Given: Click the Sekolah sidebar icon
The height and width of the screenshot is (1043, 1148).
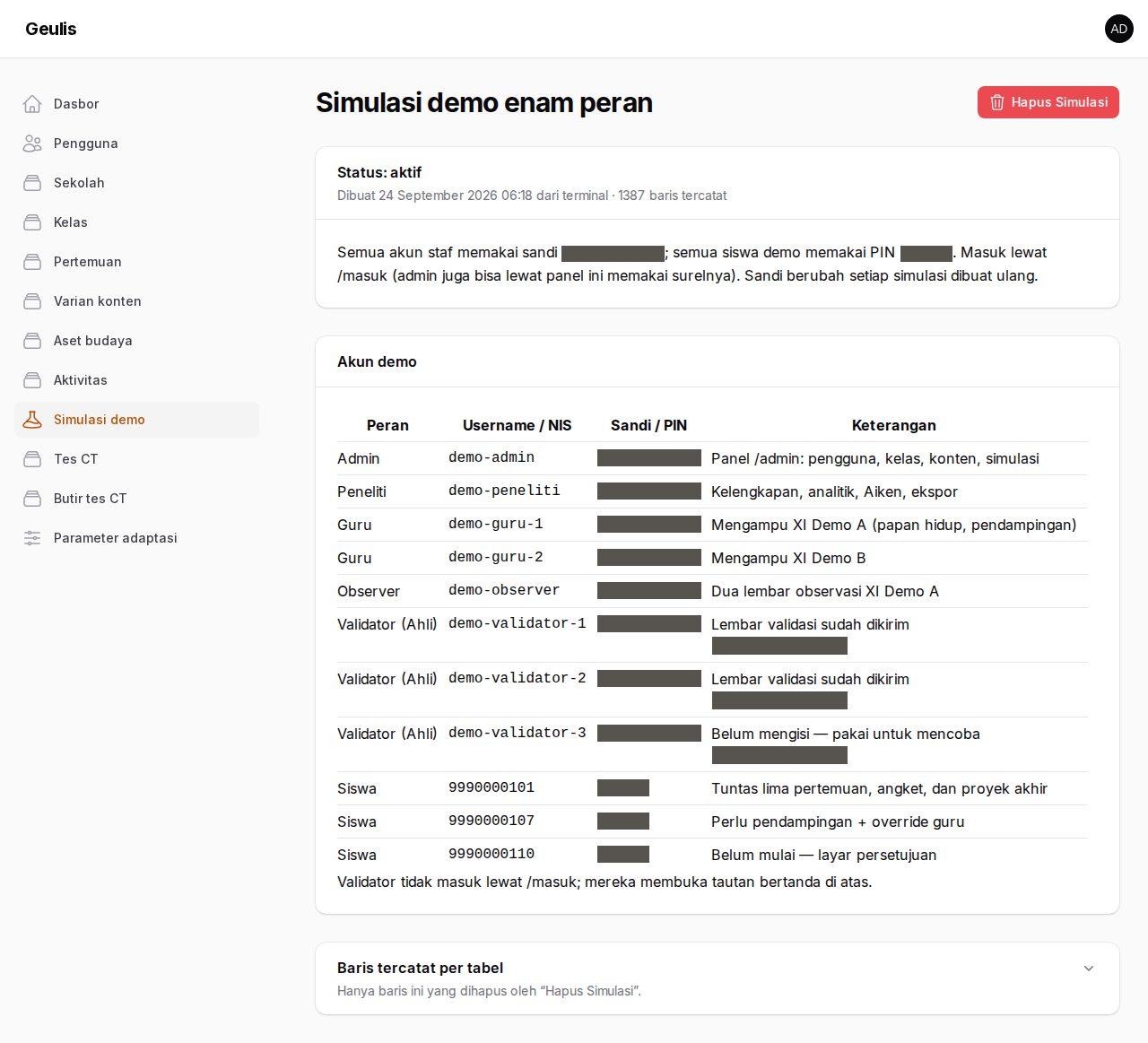Looking at the screenshot, I should 32,183.
